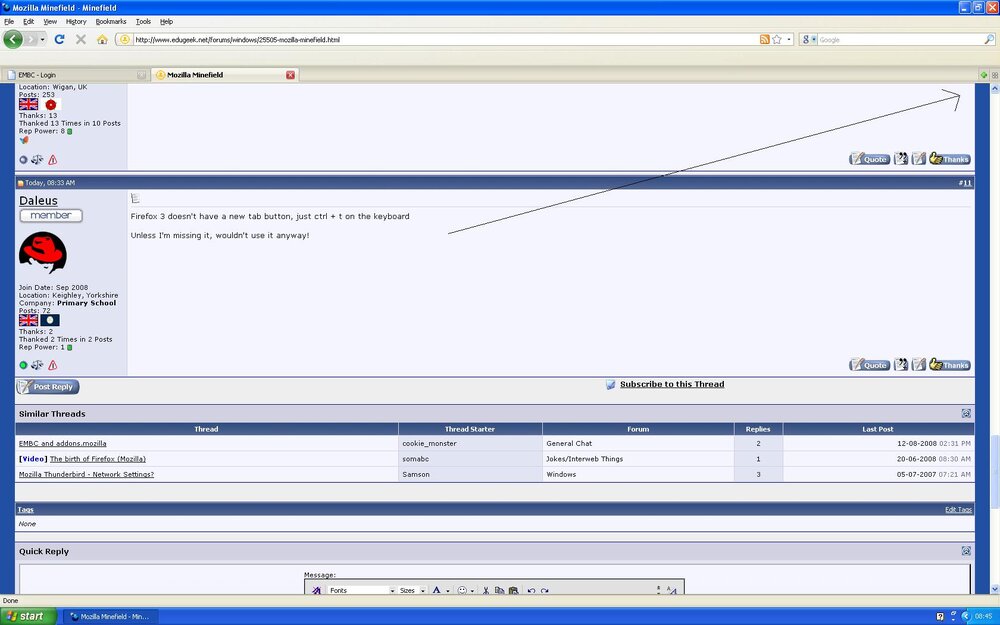Click the new tab green plus icon
Viewport: 1000px width, 625px height.
[984, 75]
